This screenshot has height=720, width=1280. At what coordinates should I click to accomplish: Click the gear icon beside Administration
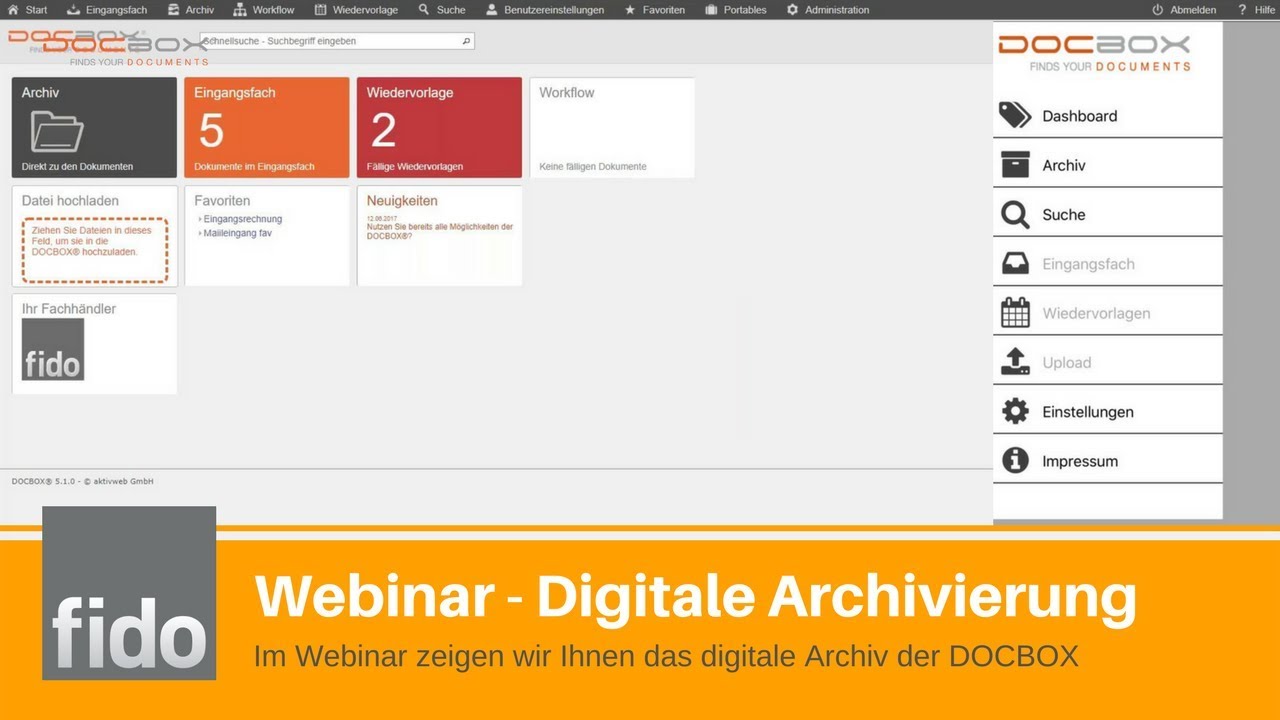pos(793,9)
